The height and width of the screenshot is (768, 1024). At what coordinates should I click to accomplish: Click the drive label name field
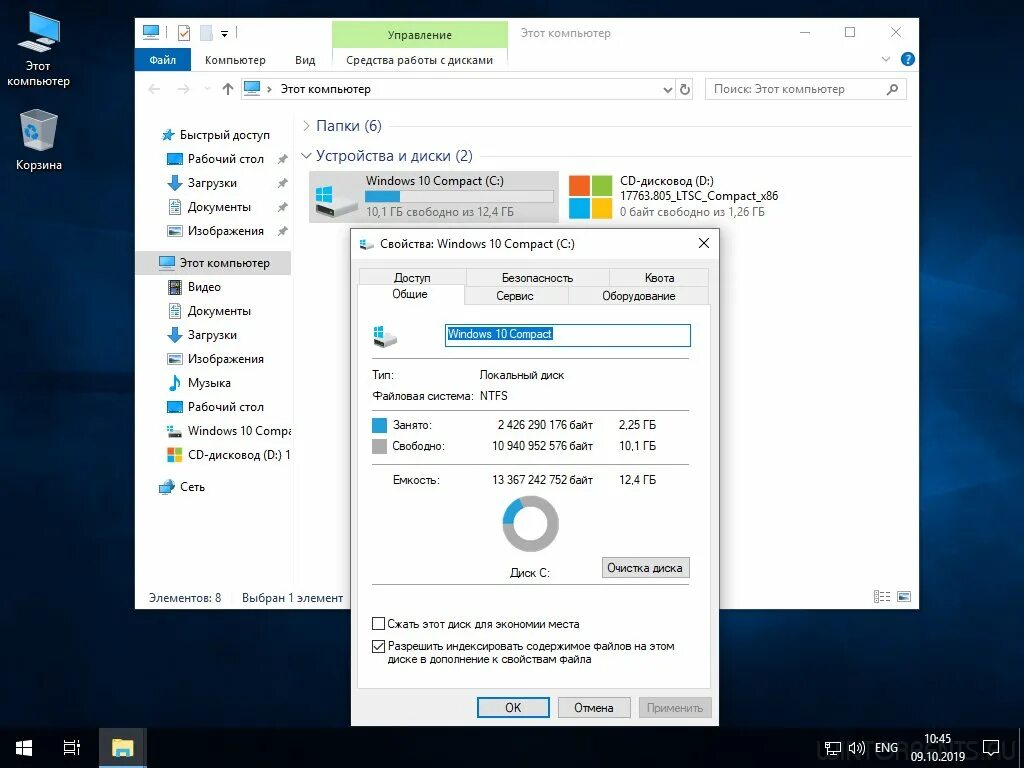568,335
